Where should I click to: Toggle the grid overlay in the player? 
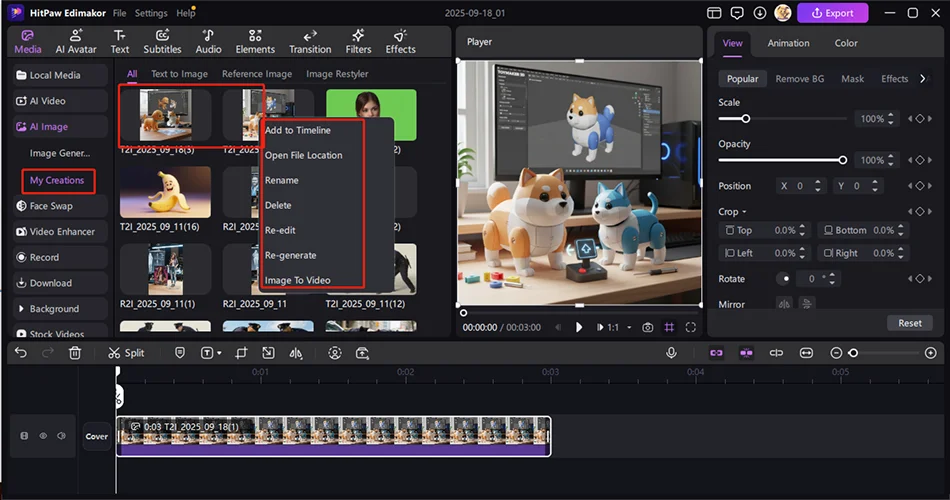tap(669, 327)
